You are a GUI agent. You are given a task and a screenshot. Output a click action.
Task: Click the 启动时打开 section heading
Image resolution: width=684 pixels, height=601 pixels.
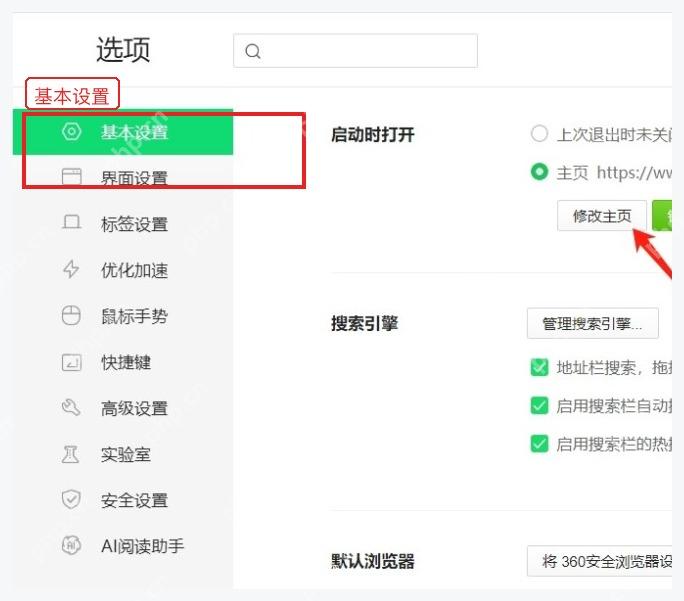click(373, 134)
